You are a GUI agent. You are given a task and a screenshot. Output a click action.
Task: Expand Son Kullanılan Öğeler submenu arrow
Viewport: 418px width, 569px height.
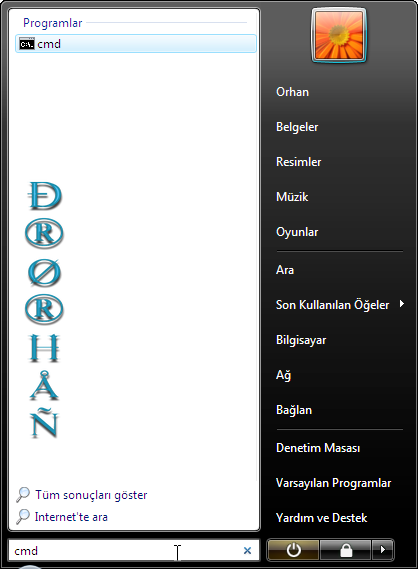pyautogui.click(x=402, y=304)
